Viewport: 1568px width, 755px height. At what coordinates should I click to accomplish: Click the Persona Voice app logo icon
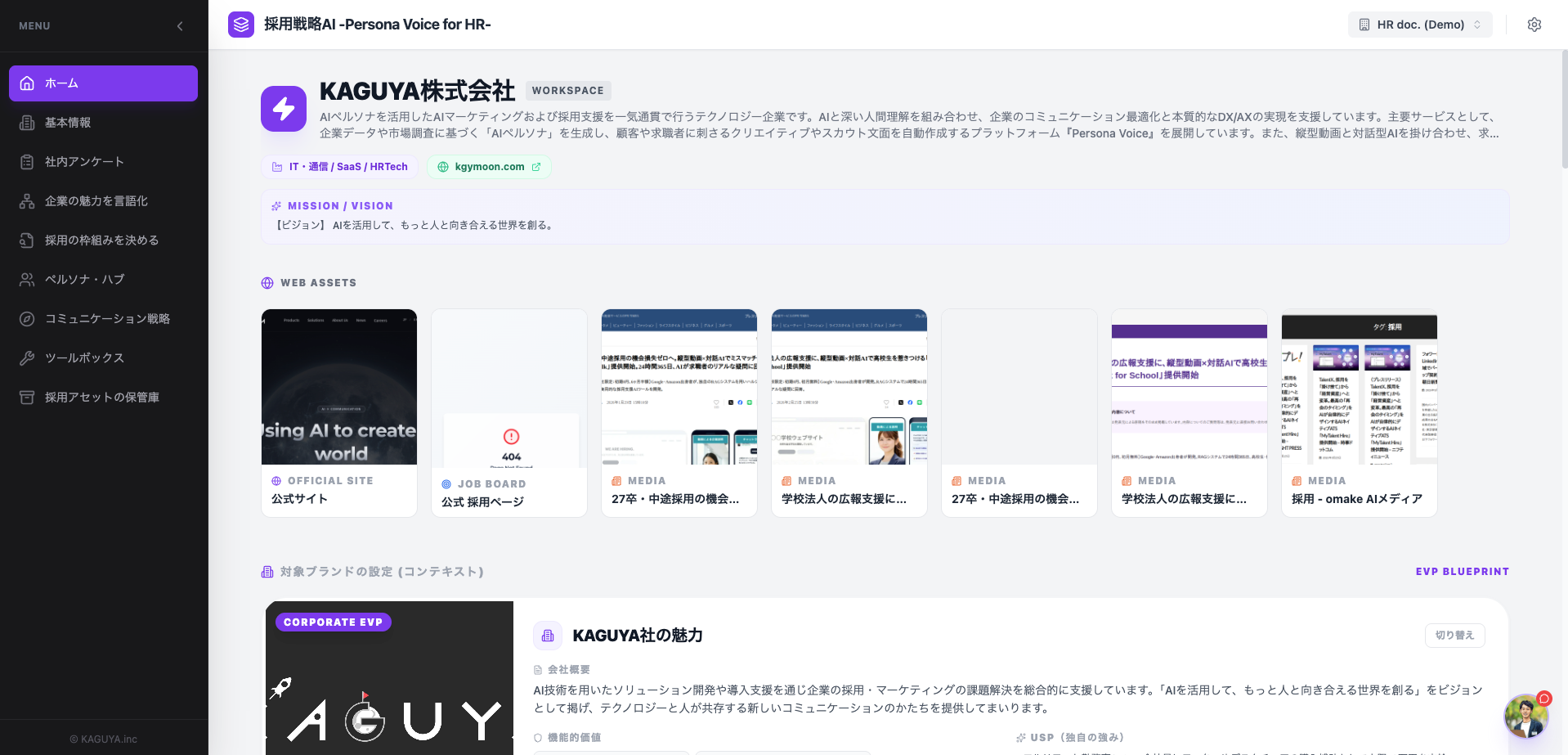pos(241,25)
